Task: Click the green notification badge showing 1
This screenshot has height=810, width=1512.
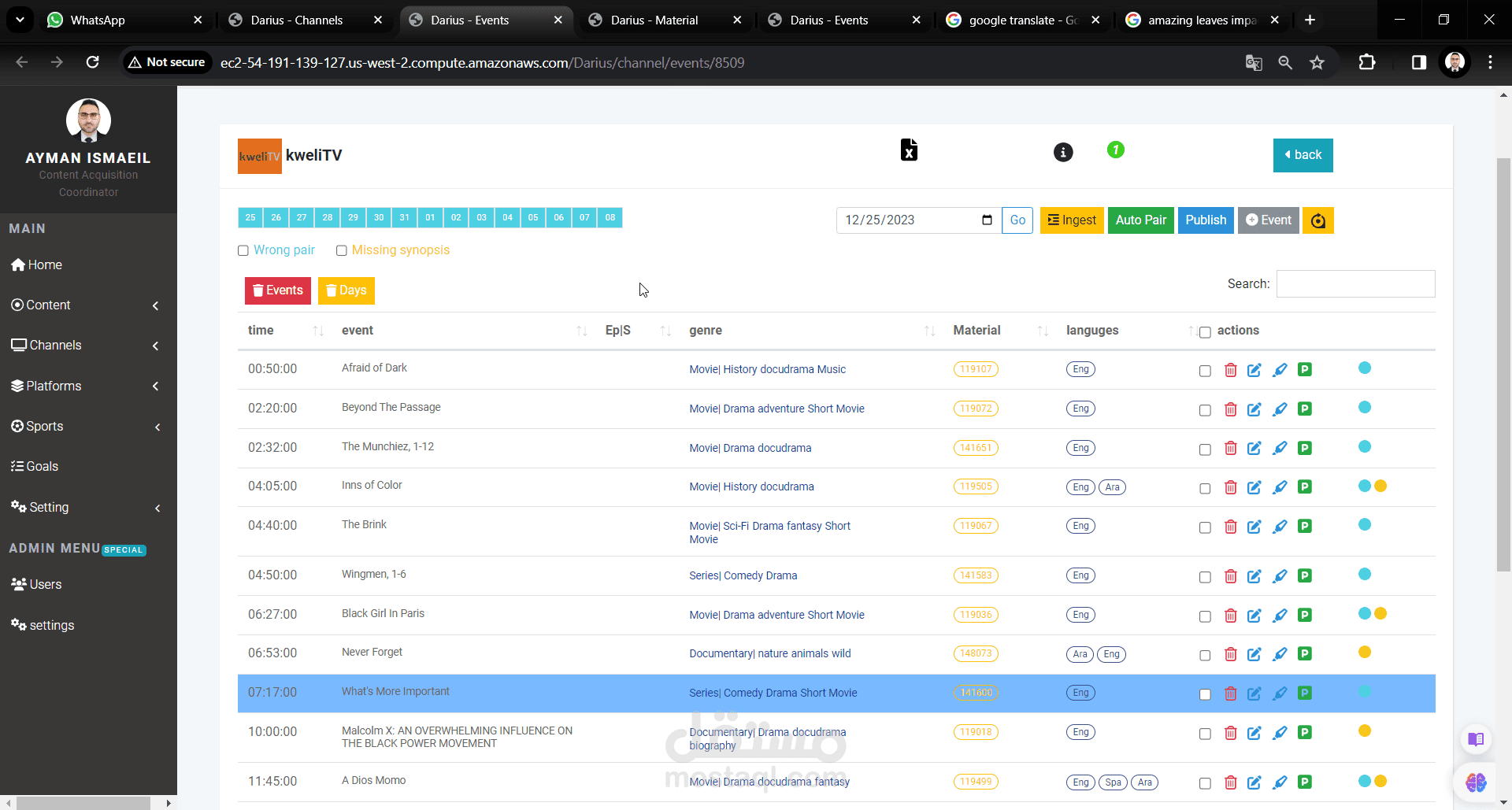Action: tap(1115, 150)
